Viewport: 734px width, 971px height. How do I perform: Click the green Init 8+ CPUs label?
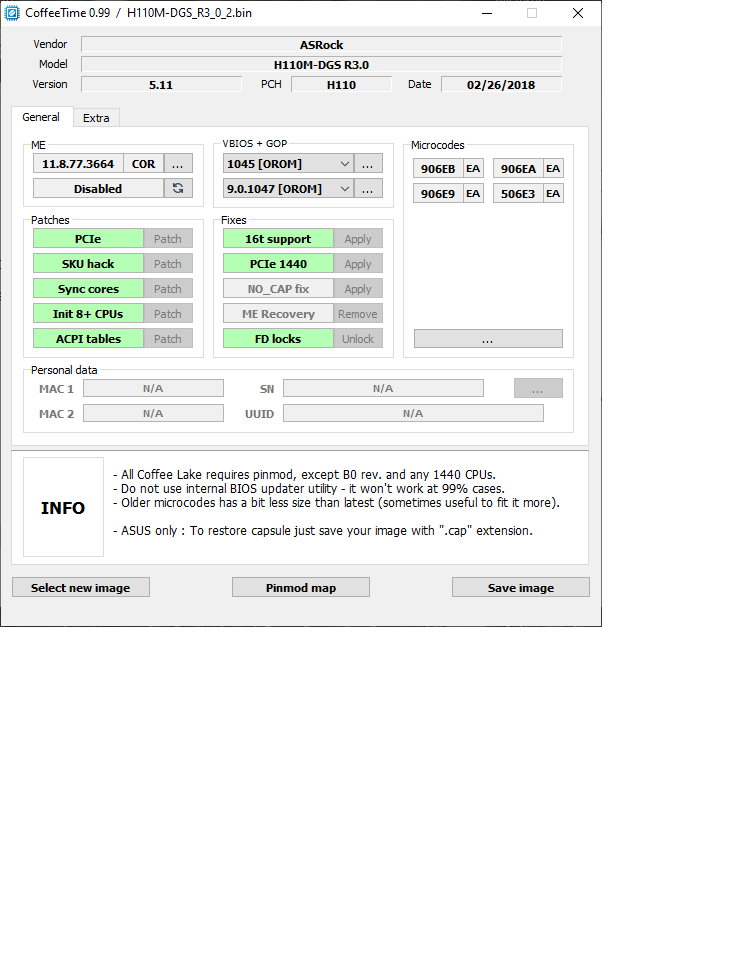(x=88, y=313)
